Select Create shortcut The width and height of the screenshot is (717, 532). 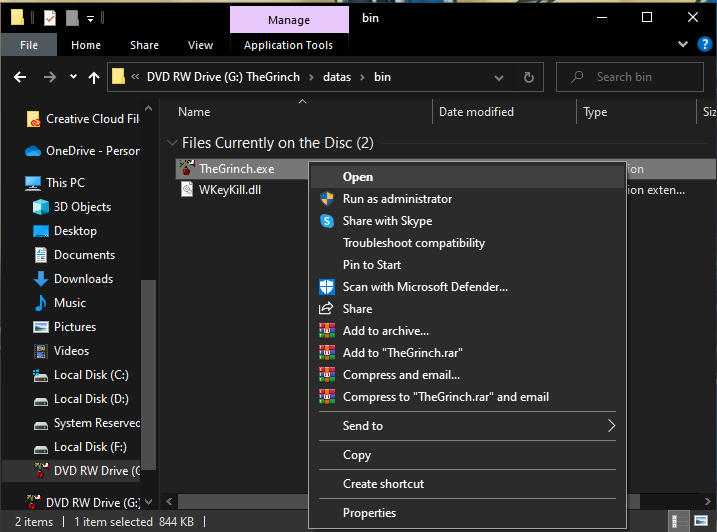[467, 484]
